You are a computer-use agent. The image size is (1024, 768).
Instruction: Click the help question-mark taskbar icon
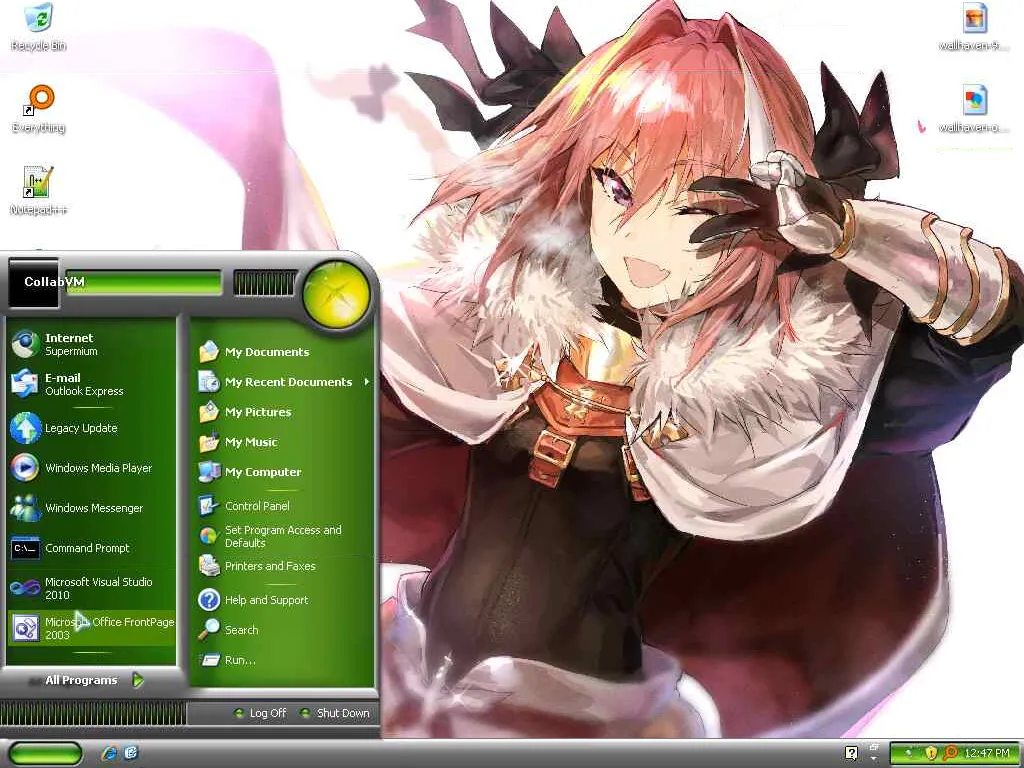(x=851, y=753)
